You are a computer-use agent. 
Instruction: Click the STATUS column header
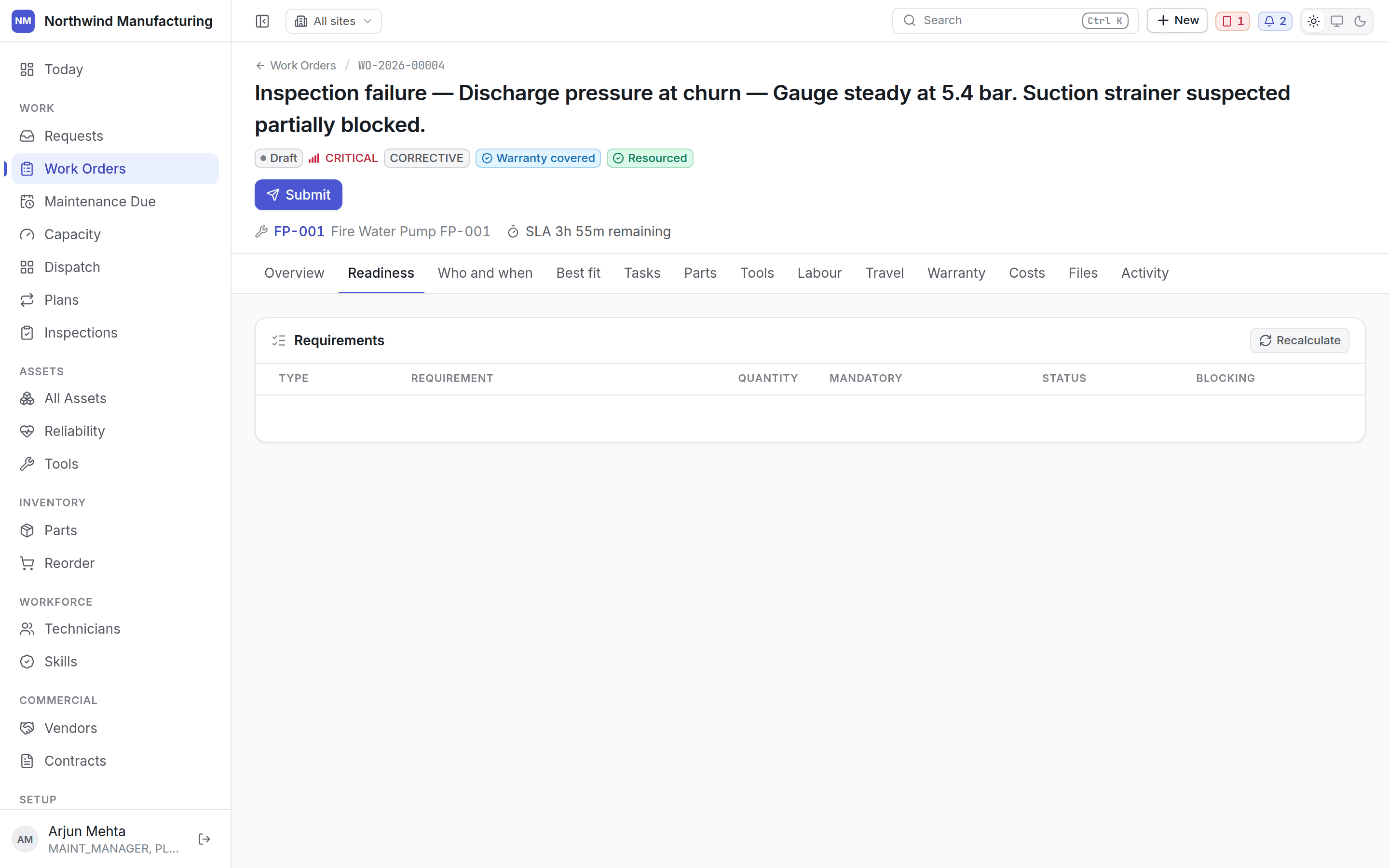pos(1063,379)
